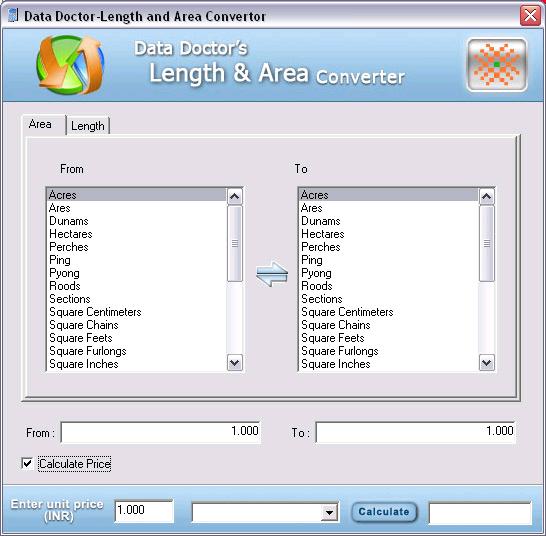Click From list scroll-up arrow
Screen dimensions: 546x536
click(x=235, y=197)
